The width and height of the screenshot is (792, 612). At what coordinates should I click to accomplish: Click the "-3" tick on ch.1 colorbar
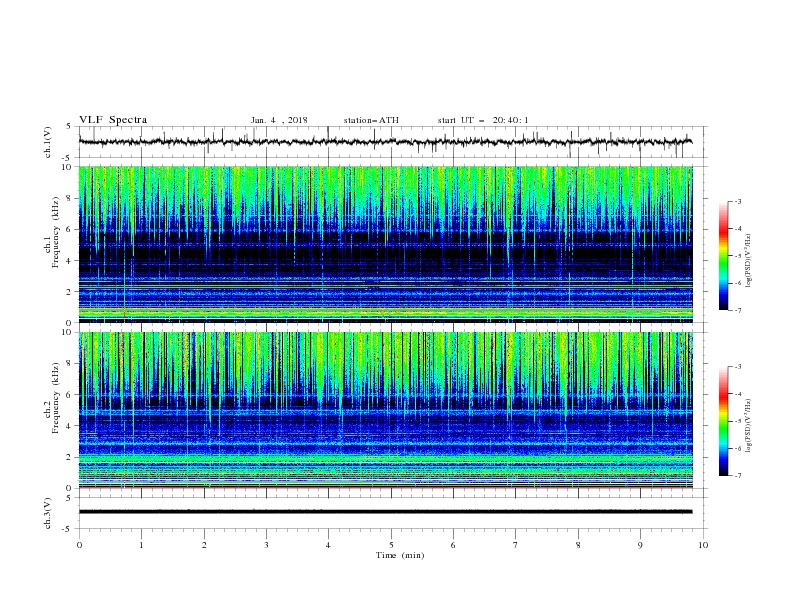pyautogui.click(x=737, y=201)
